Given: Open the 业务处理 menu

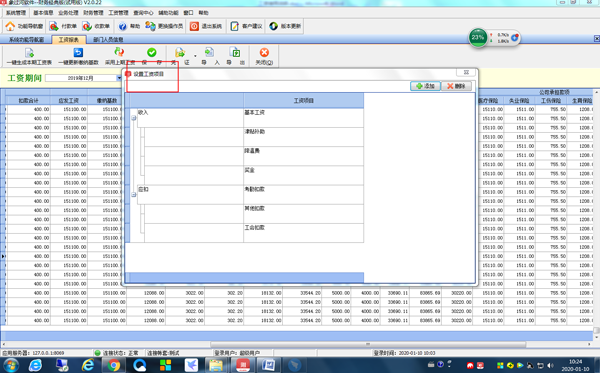Looking at the screenshot, I should click(x=68, y=13).
